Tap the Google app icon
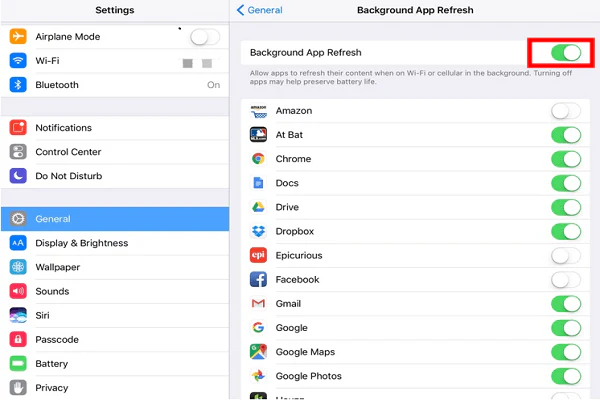This screenshot has width=600, height=400. [258, 328]
